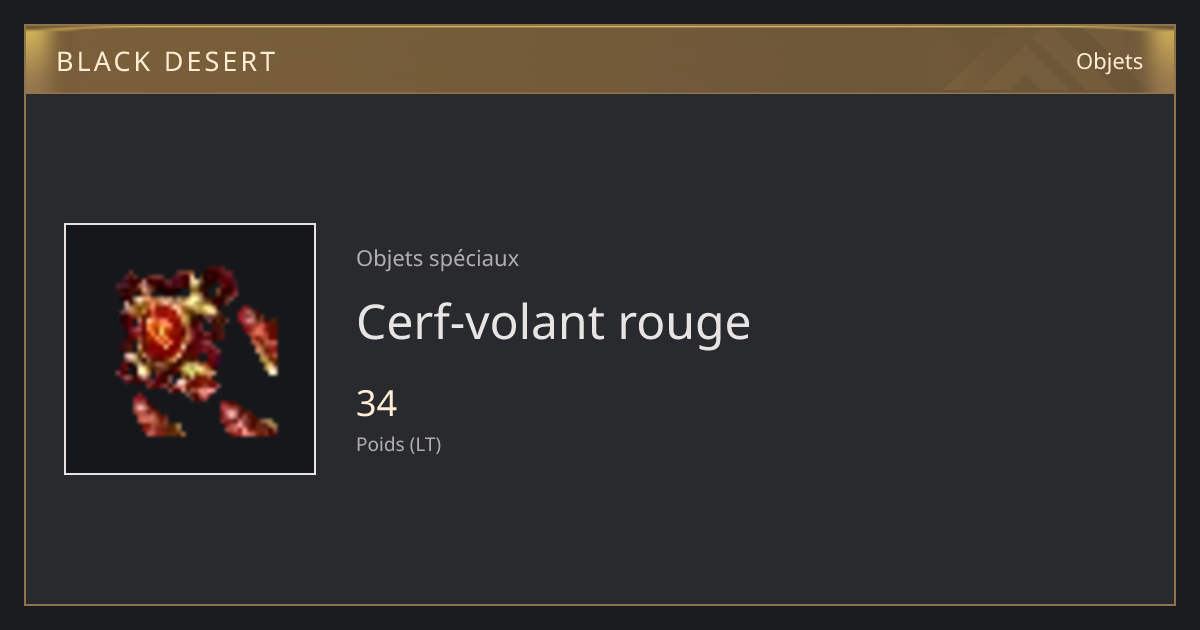Click the word spéciaux in the category text

[473, 259]
